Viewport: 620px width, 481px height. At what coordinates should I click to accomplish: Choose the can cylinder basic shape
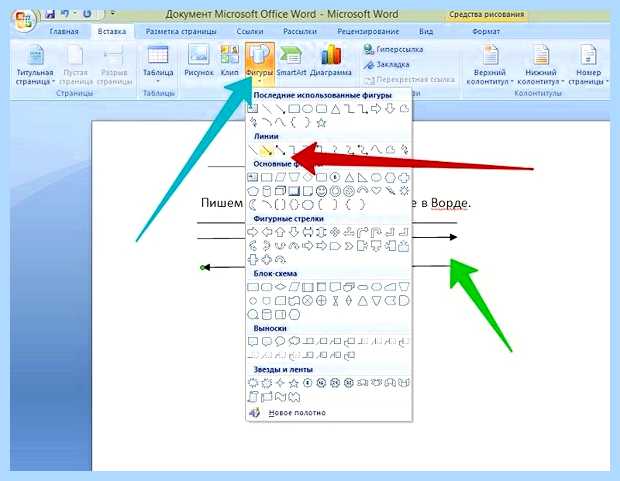266,191
